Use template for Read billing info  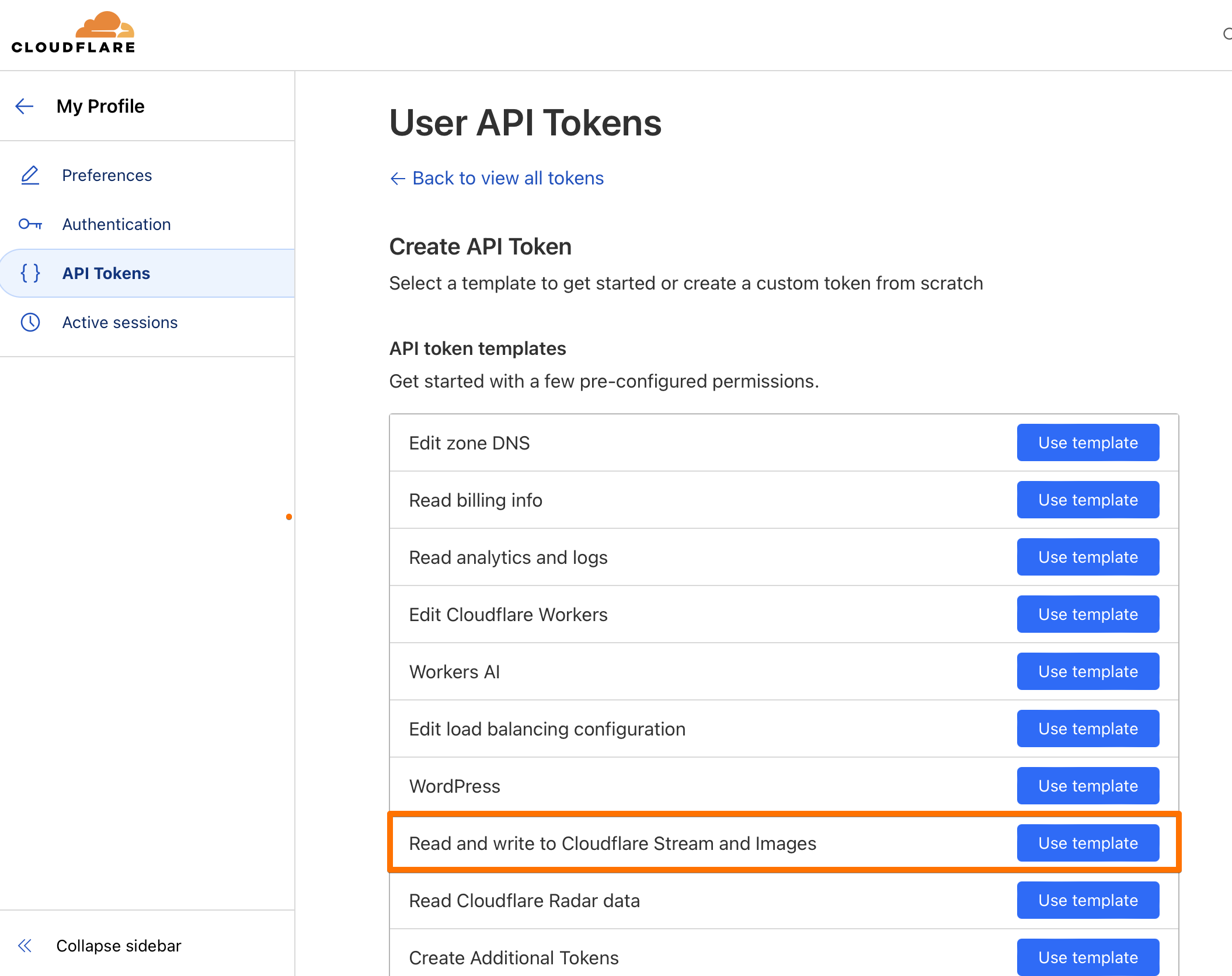click(1088, 500)
